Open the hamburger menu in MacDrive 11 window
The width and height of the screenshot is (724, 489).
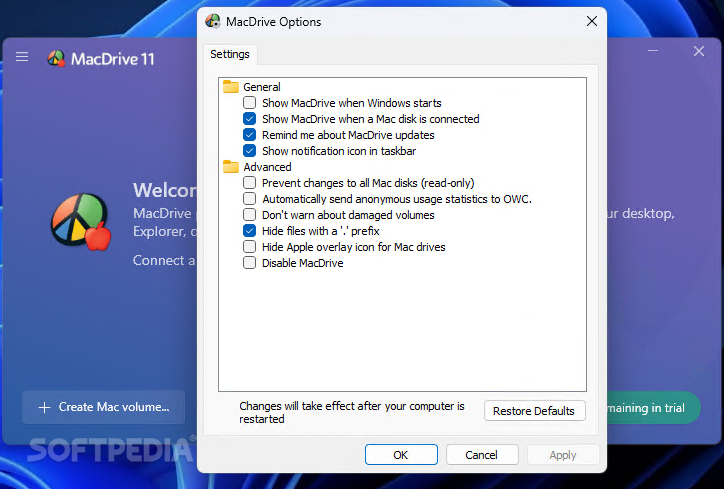[22, 57]
